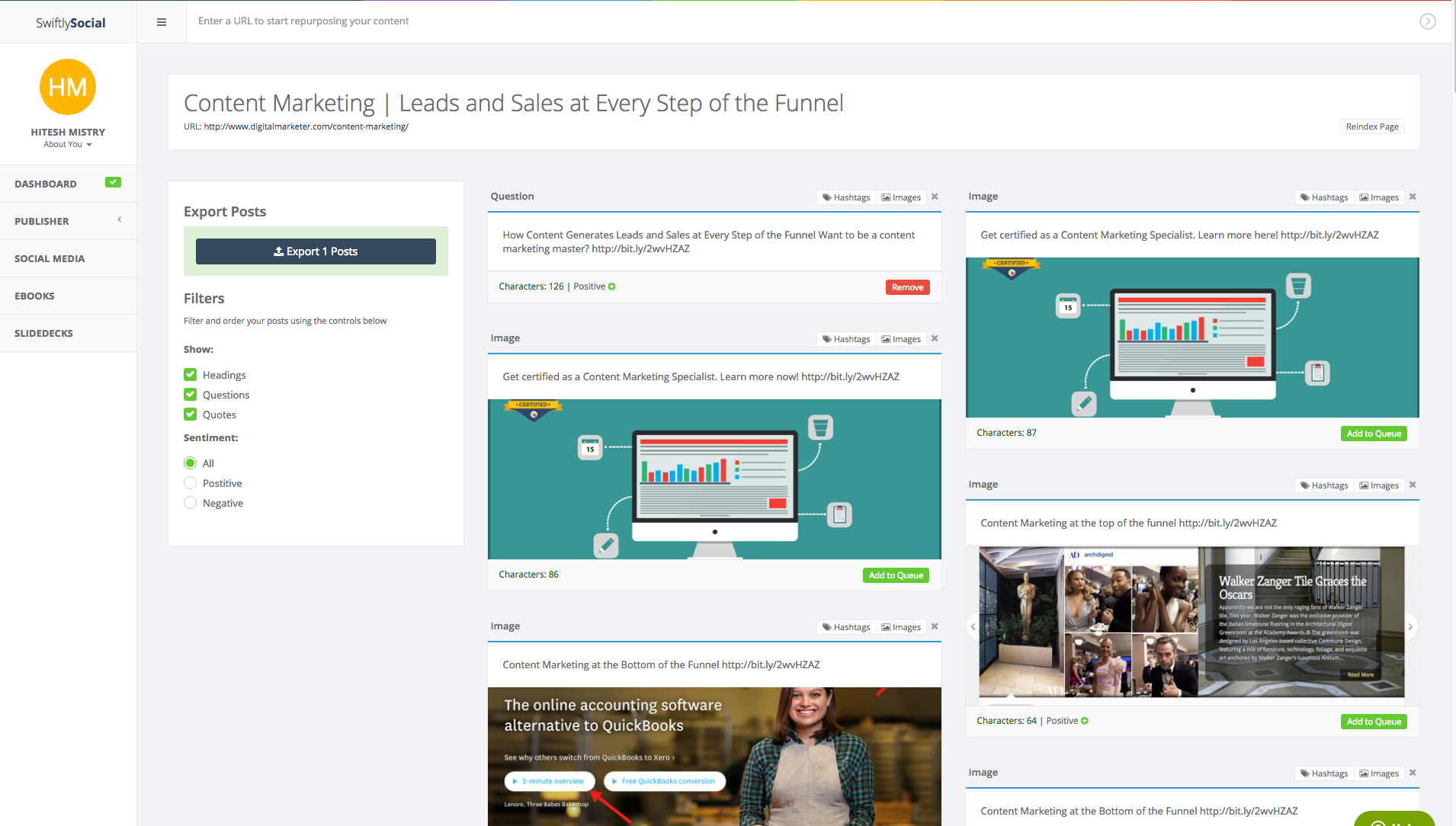The height and width of the screenshot is (826, 1456).
Task: Open Hashtags for the Question post
Action: coord(846,197)
